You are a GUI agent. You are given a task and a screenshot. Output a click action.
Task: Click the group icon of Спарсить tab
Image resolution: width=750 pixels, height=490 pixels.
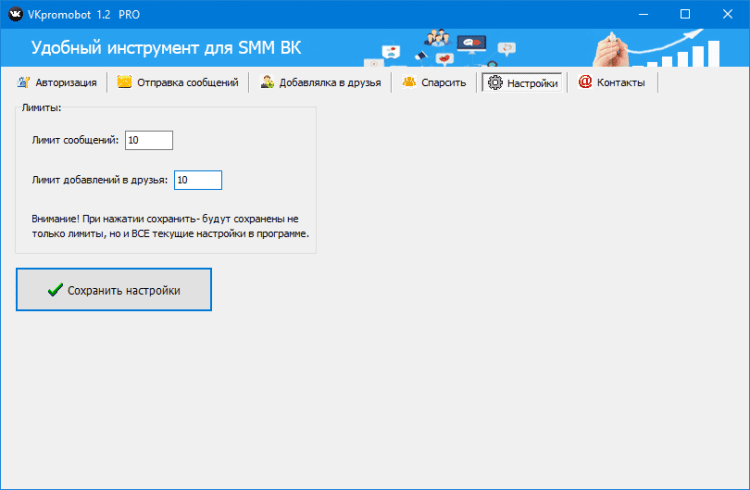(409, 82)
